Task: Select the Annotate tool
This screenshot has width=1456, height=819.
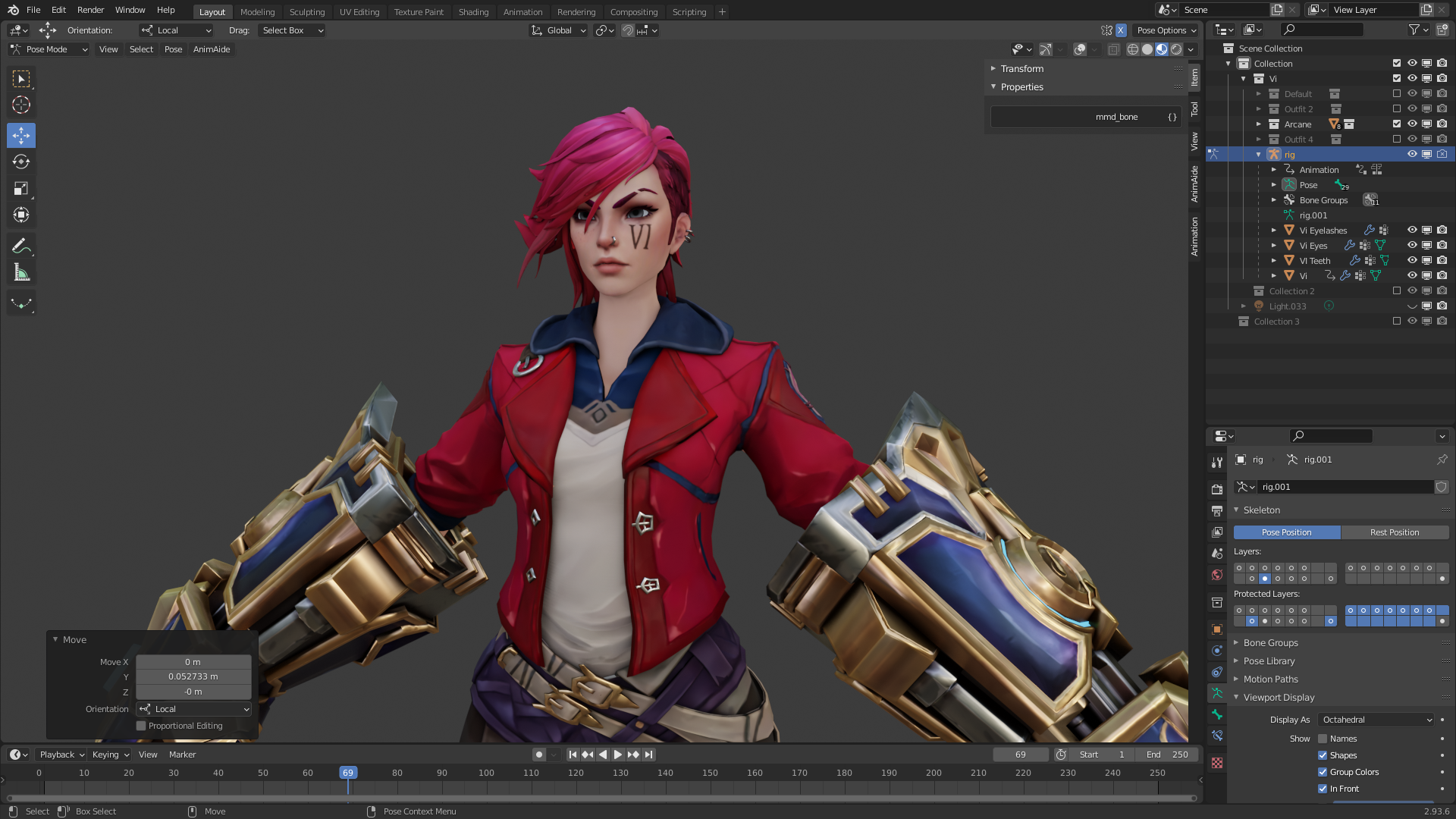Action: tap(21, 246)
